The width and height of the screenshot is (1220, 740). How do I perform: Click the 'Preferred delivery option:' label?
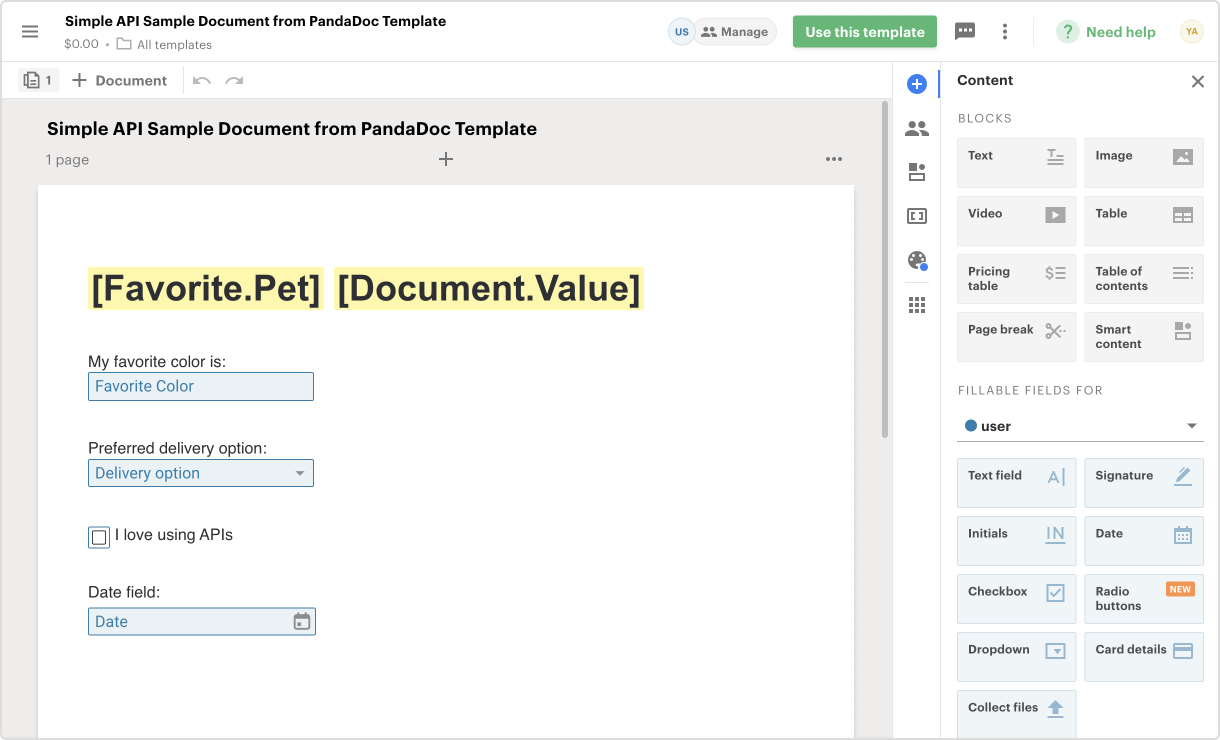[x=178, y=448]
